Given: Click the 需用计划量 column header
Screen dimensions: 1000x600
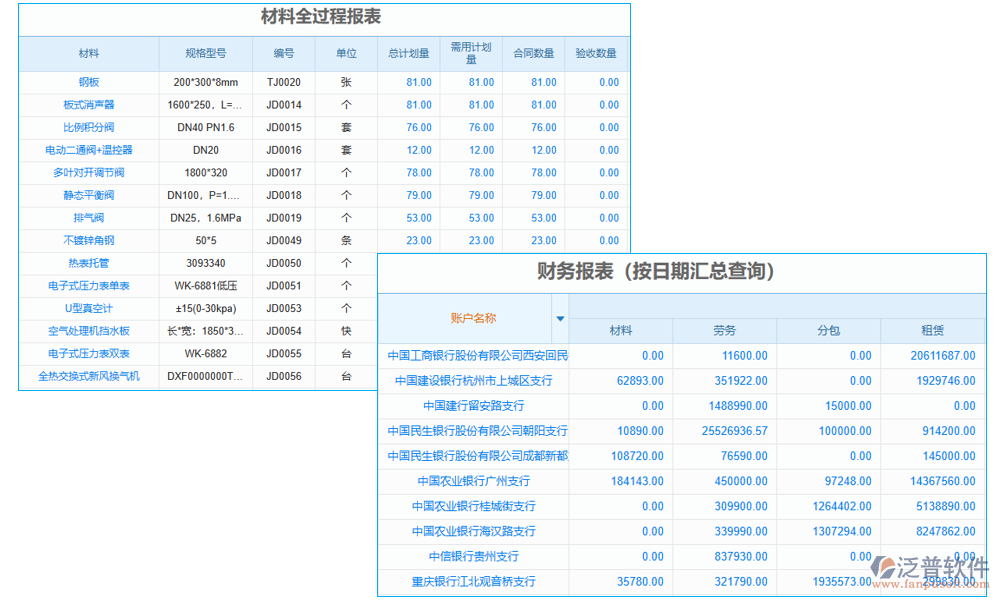Looking at the screenshot, I should click(470, 54).
